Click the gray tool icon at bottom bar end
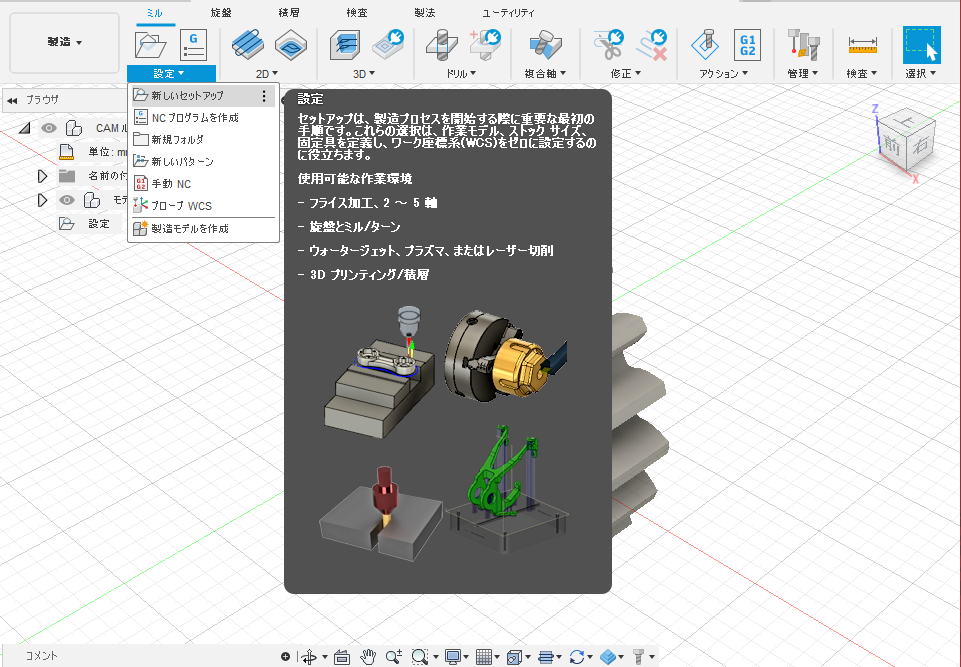The height and width of the screenshot is (667, 961). [639, 657]
